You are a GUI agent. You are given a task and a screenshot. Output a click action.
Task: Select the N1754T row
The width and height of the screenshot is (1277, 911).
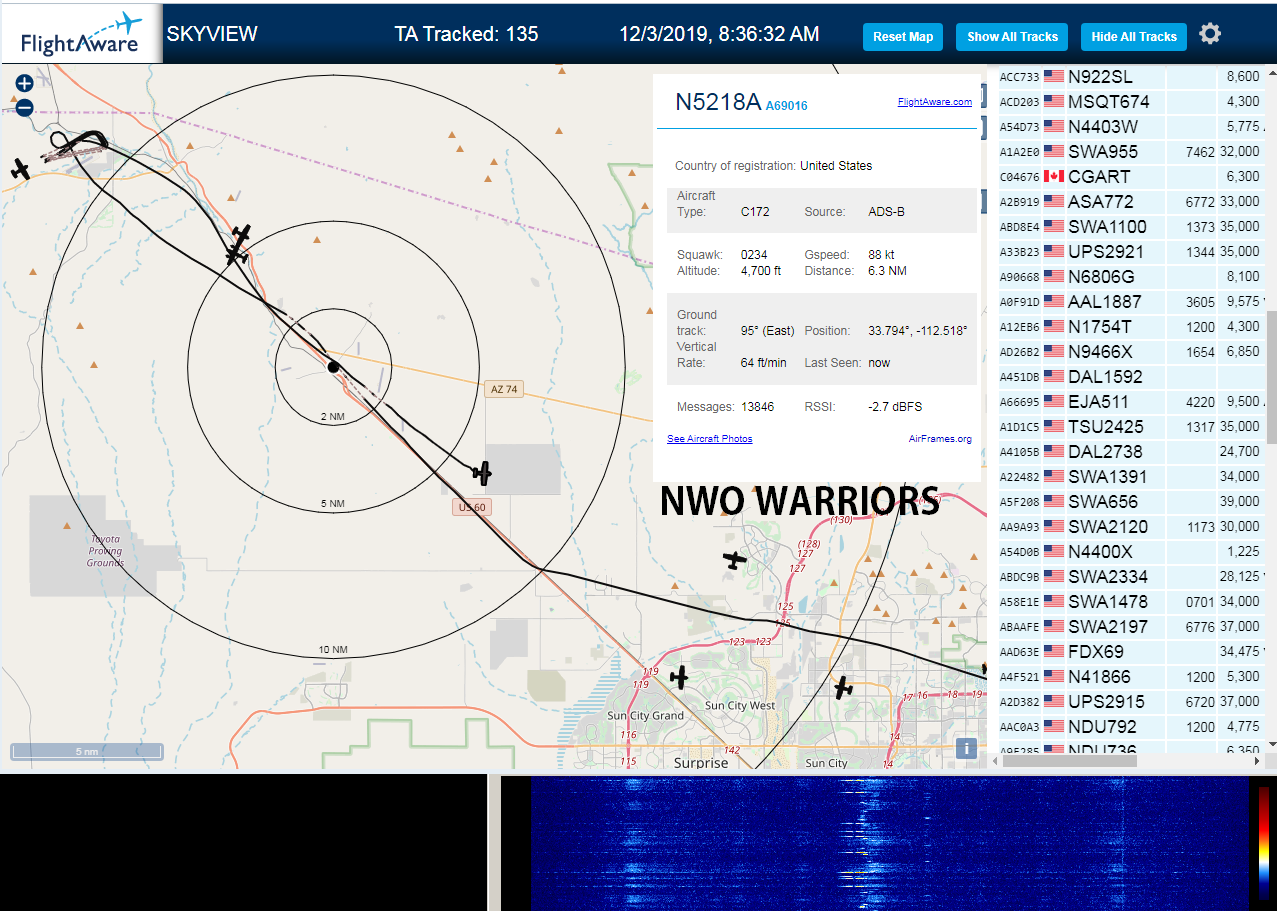pos(1132,327)
